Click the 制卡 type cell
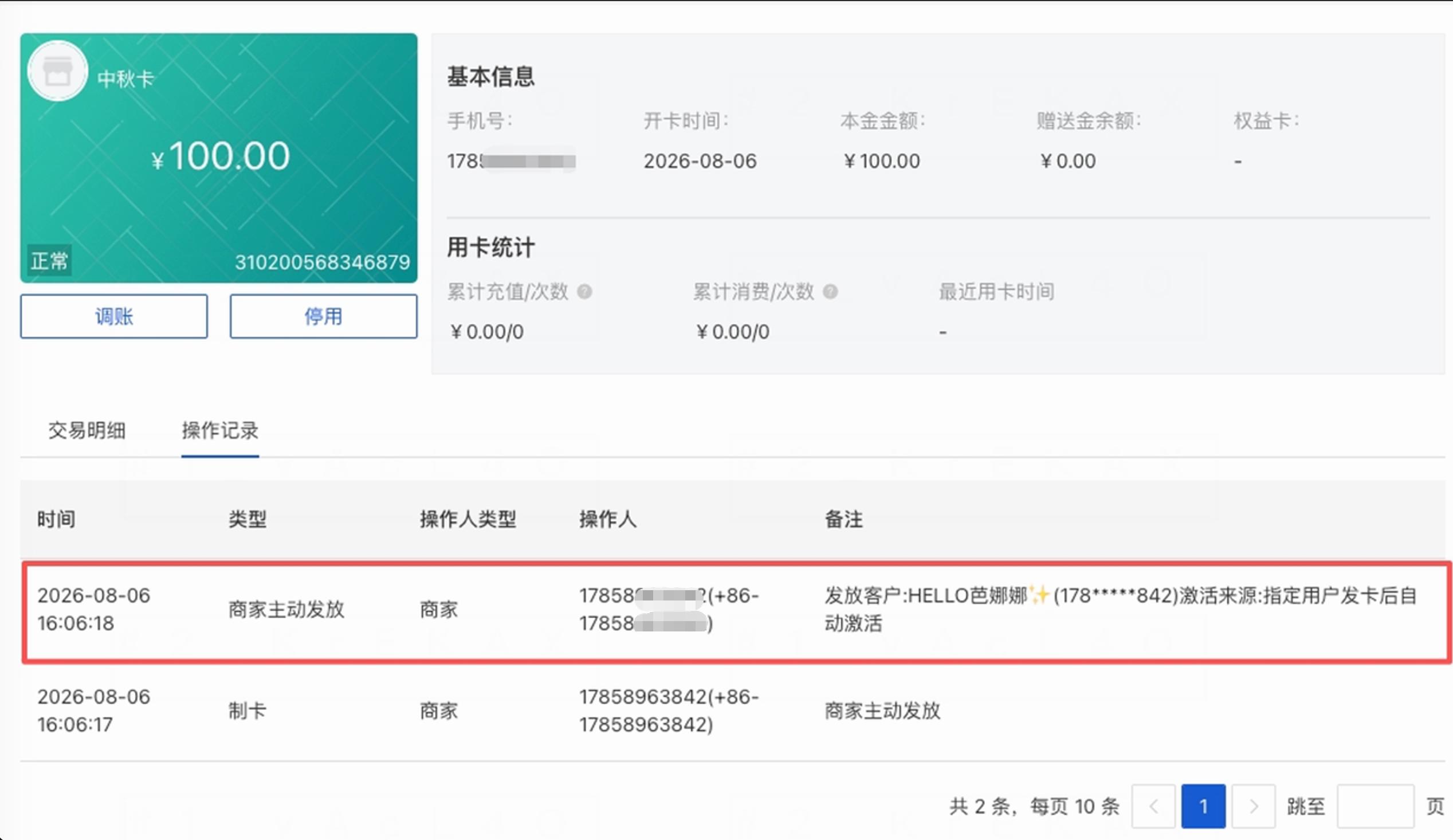Screen dimensions: 1453x840 pyautogui.click(x=248, y=711)
